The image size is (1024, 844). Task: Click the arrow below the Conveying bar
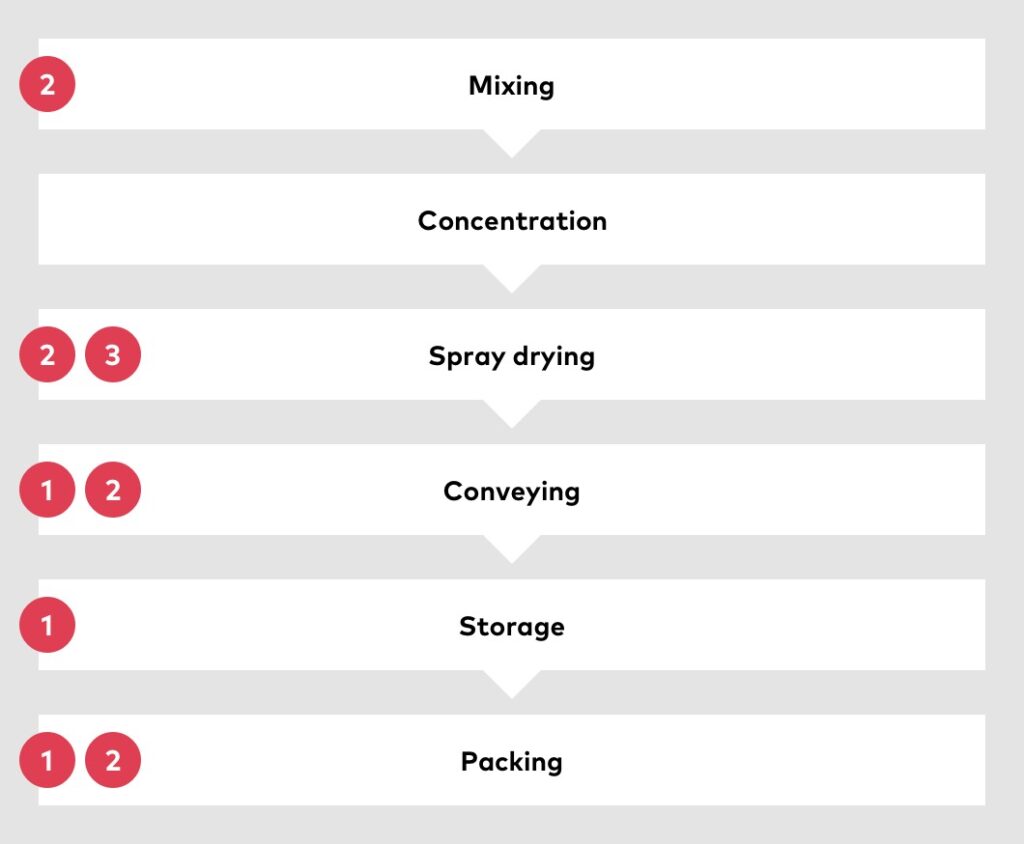point(511,548)
